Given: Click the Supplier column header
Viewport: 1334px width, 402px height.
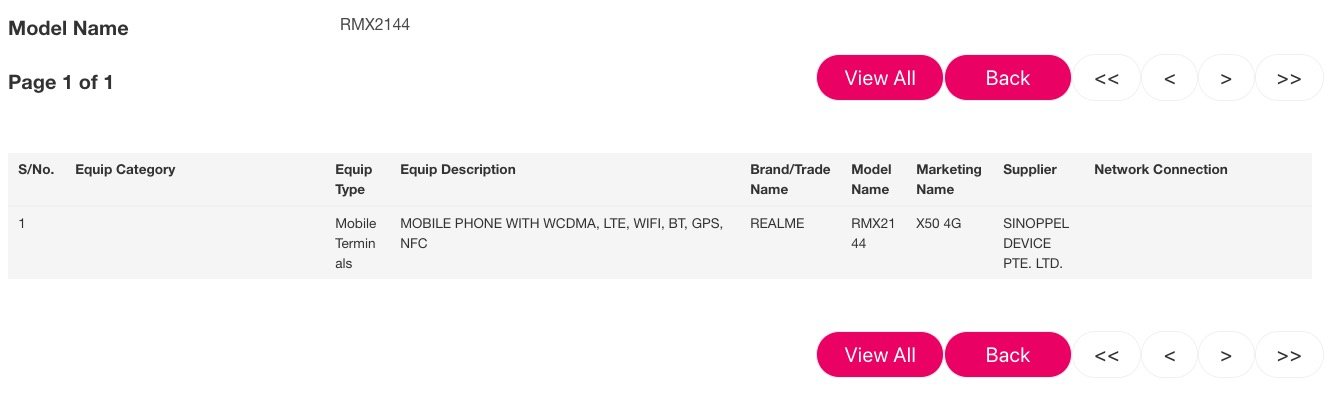Looking at the screenshot, I should pyautogui.click(x=1030, y=170).
